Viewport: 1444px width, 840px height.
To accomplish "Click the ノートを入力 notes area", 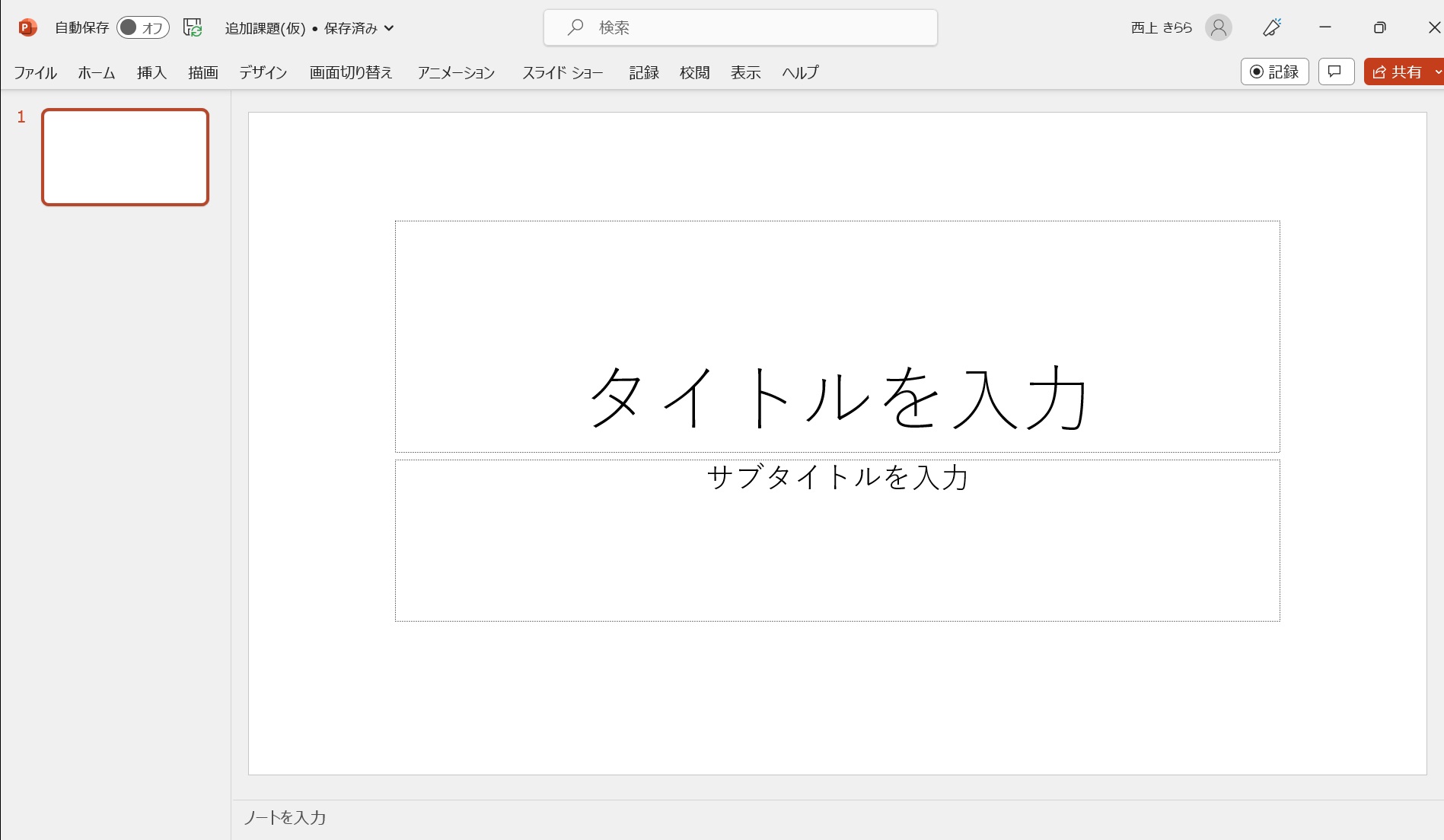I will pyautogui.click(x=761, y=818).
